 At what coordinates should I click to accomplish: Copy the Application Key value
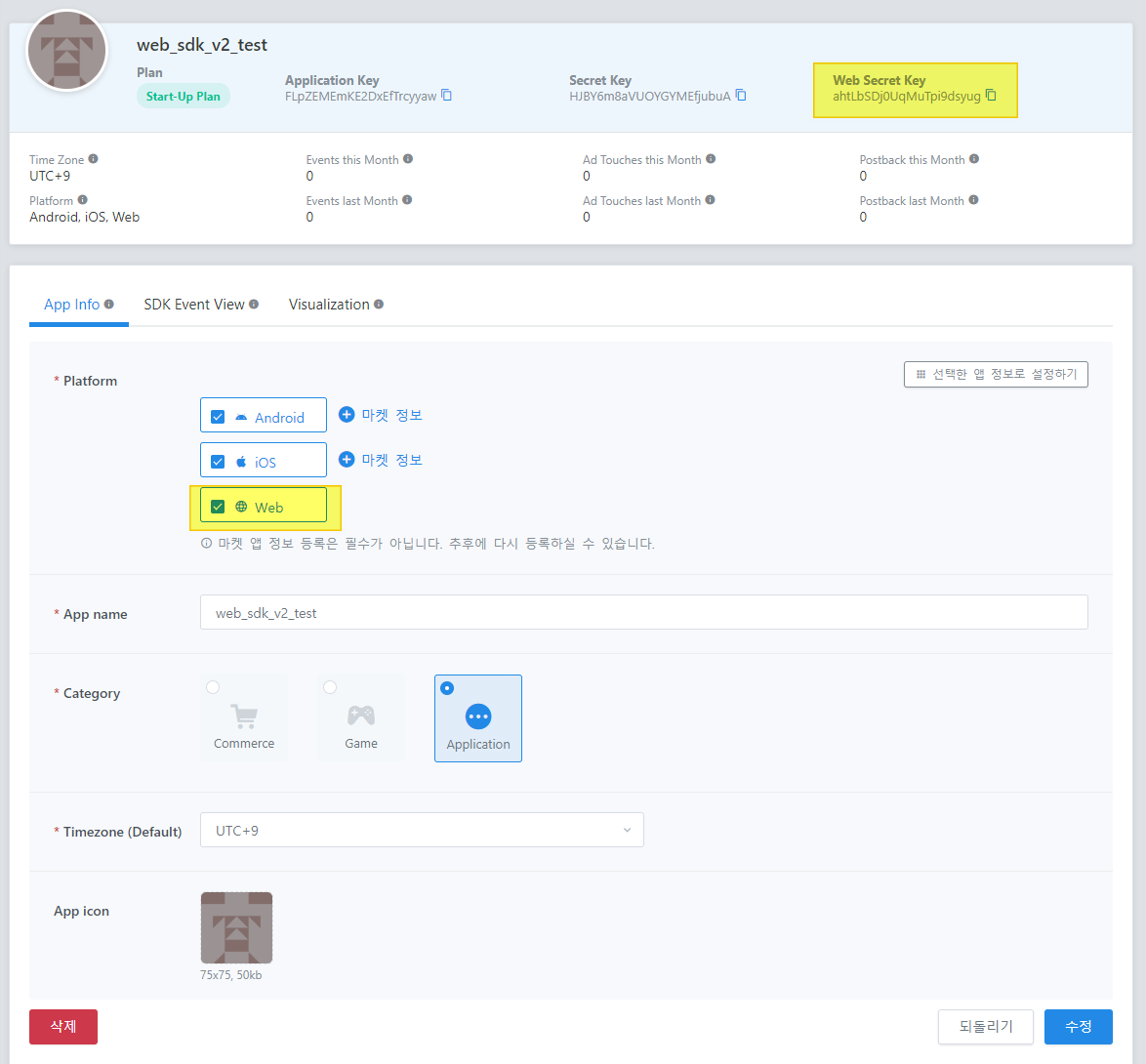(x=446, y=96)
